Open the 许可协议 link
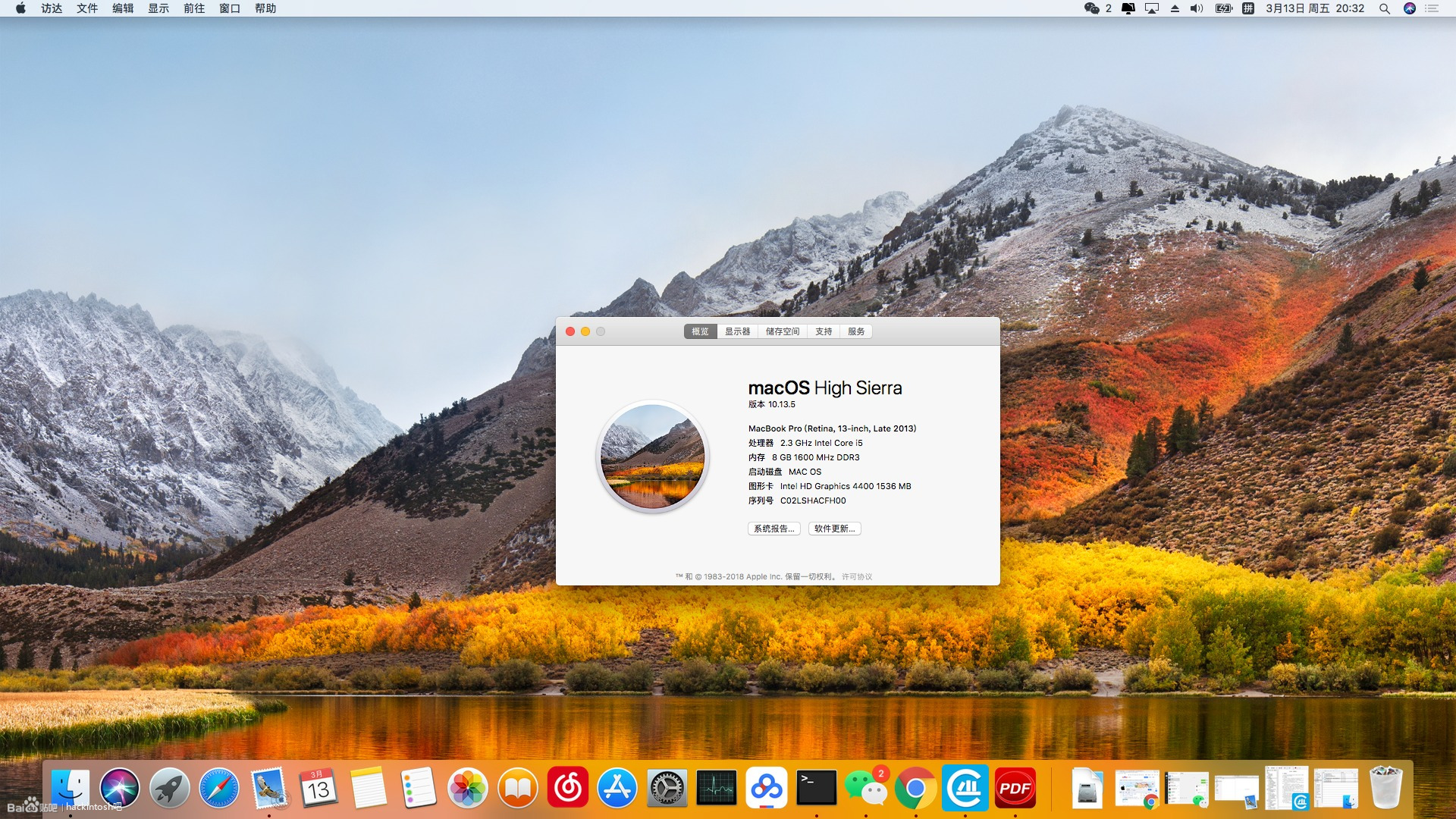1456x819 pixels. pyautogui.click(x=857, y=576)
